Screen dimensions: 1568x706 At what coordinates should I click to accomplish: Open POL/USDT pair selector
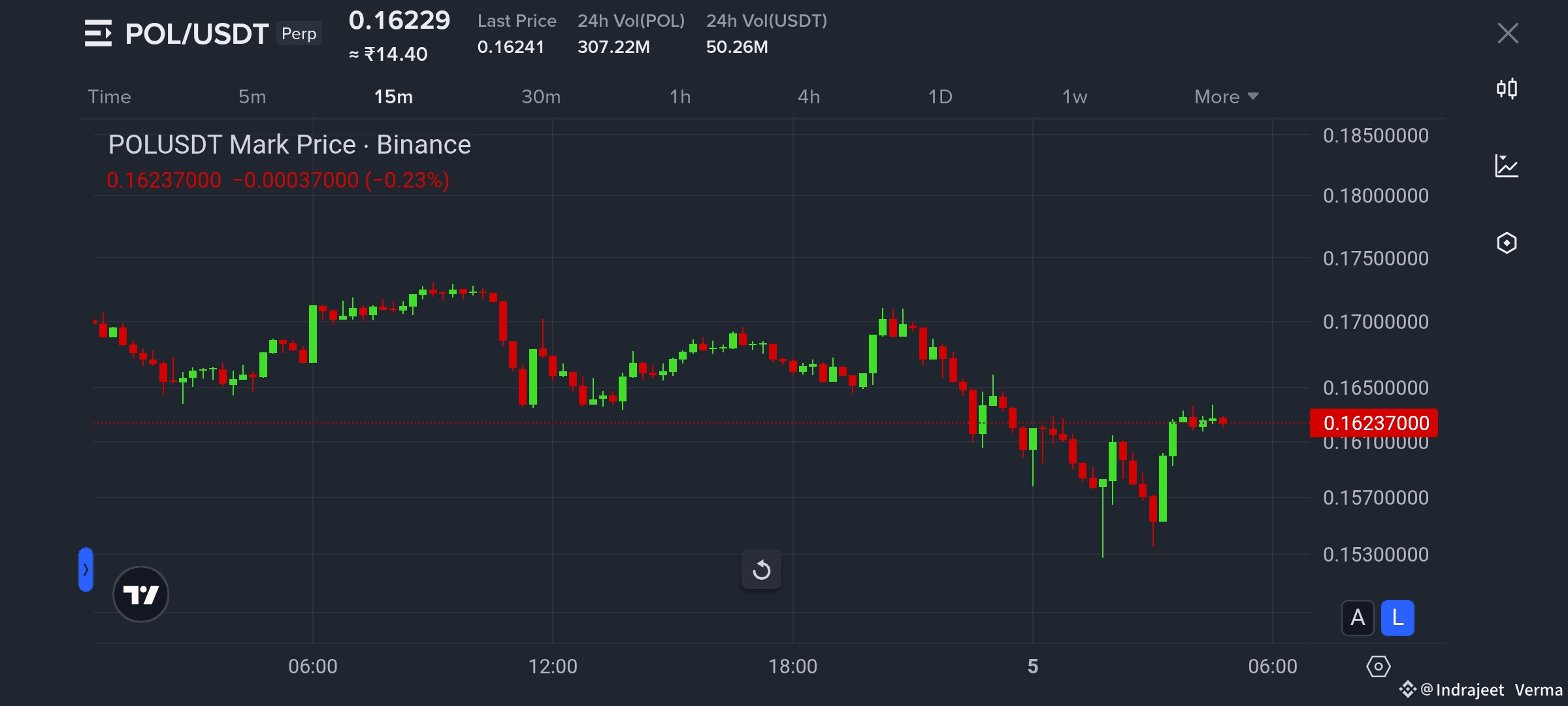(x=197, y=34)
